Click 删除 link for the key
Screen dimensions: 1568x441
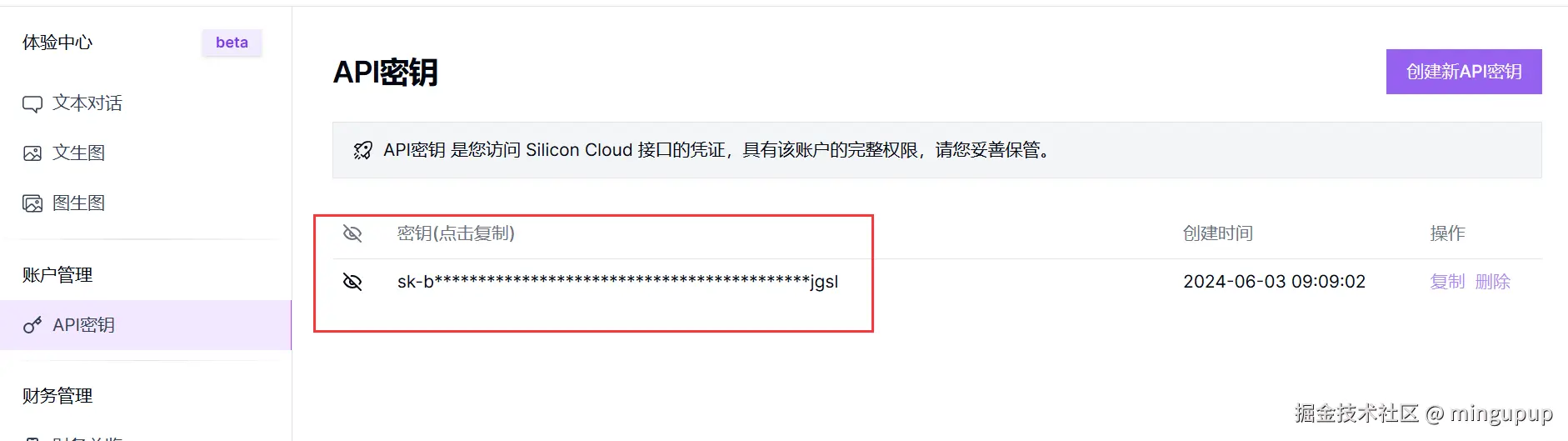pos(1492,282)
